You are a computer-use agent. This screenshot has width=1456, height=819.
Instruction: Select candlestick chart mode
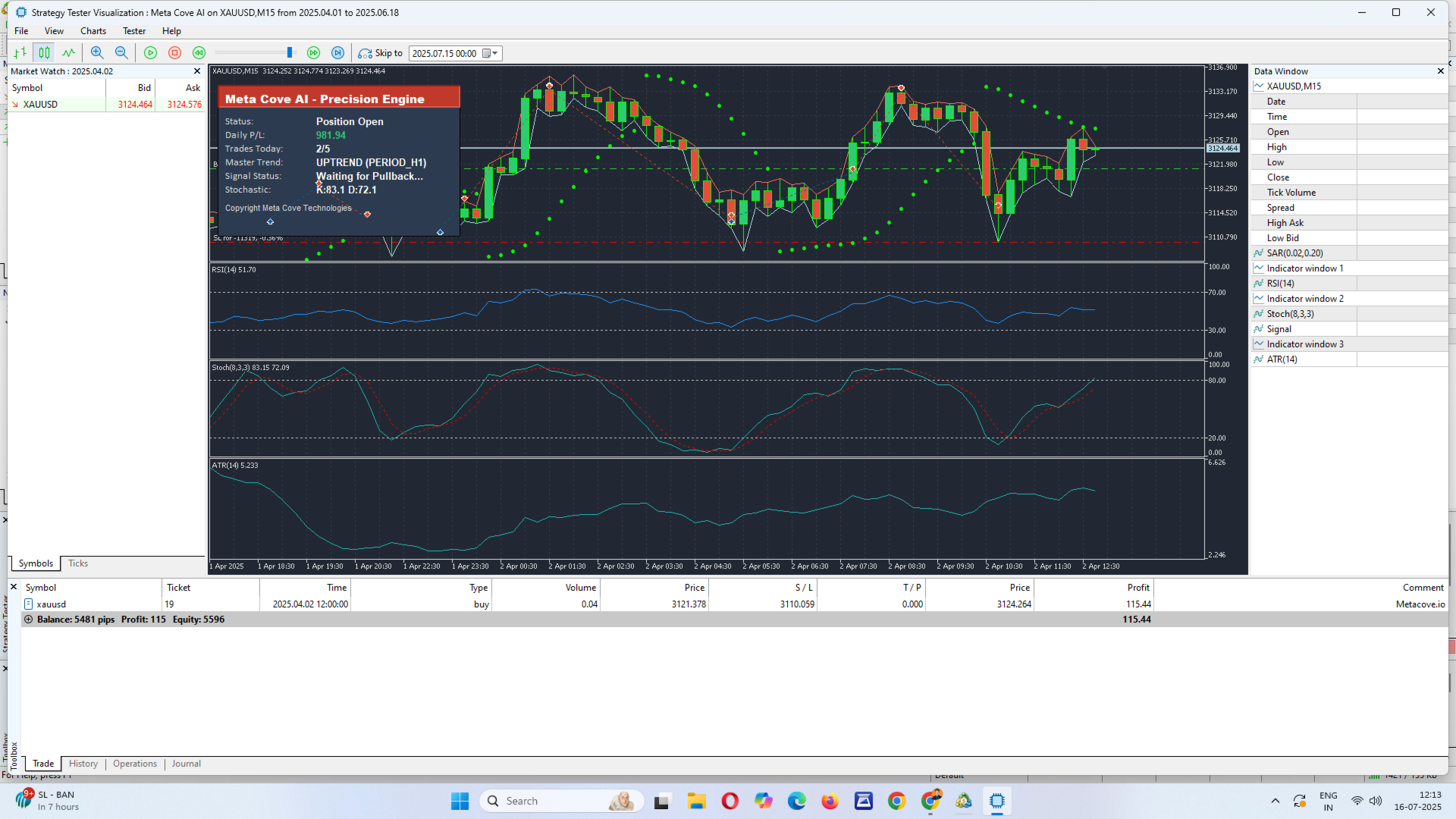[45, 53]
